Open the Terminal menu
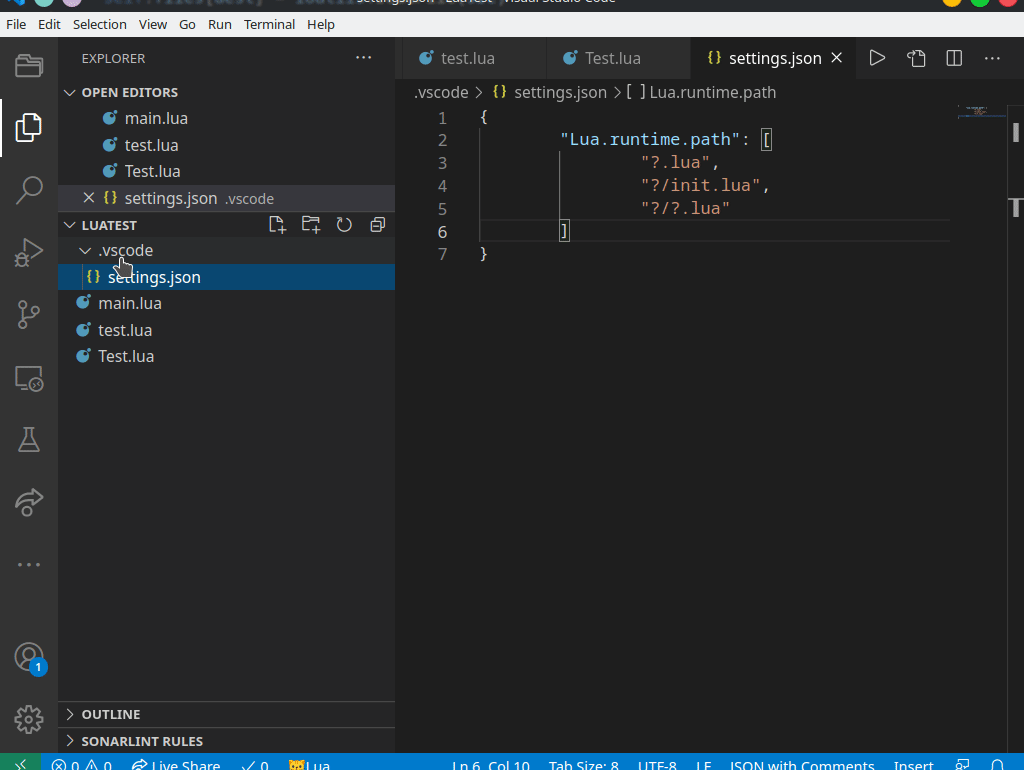Image resolution: width=1024 pixels, height=770 pixels. click(269, 25)
